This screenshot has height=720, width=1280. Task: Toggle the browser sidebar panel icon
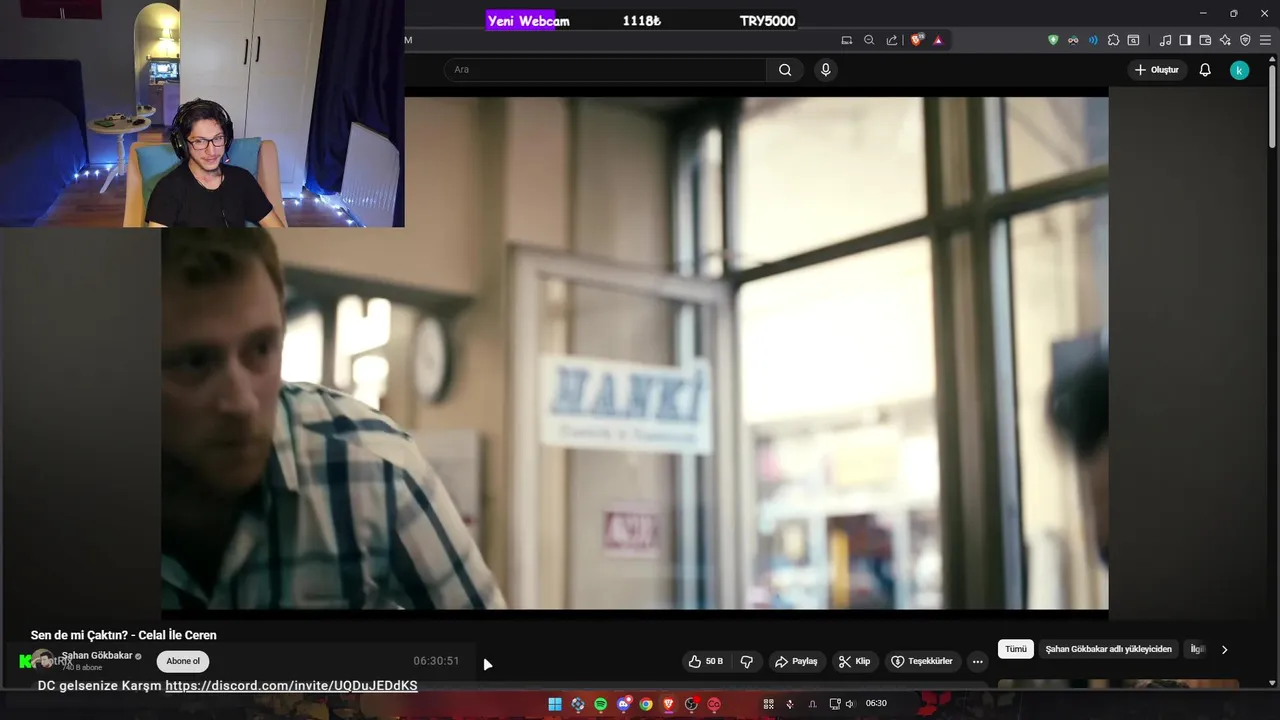pos(1185,40)
